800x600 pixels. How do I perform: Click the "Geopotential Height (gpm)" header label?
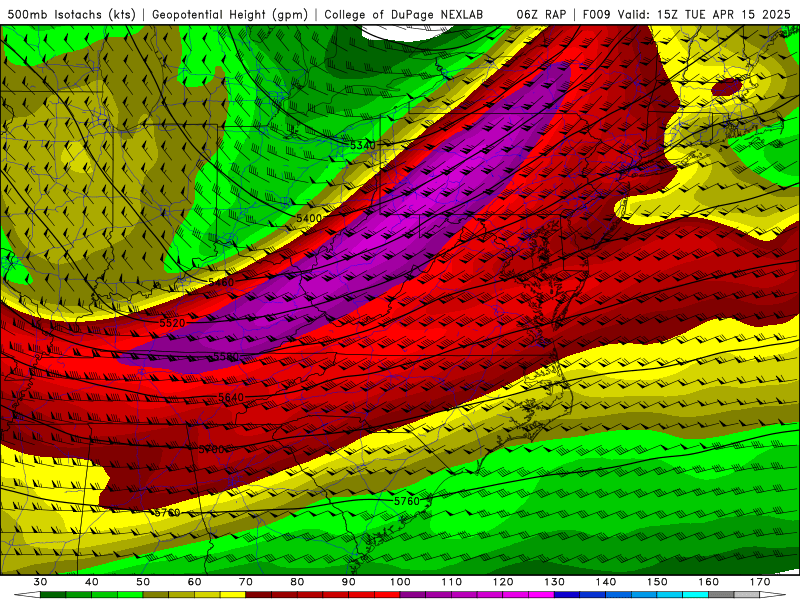coord(230,14)
